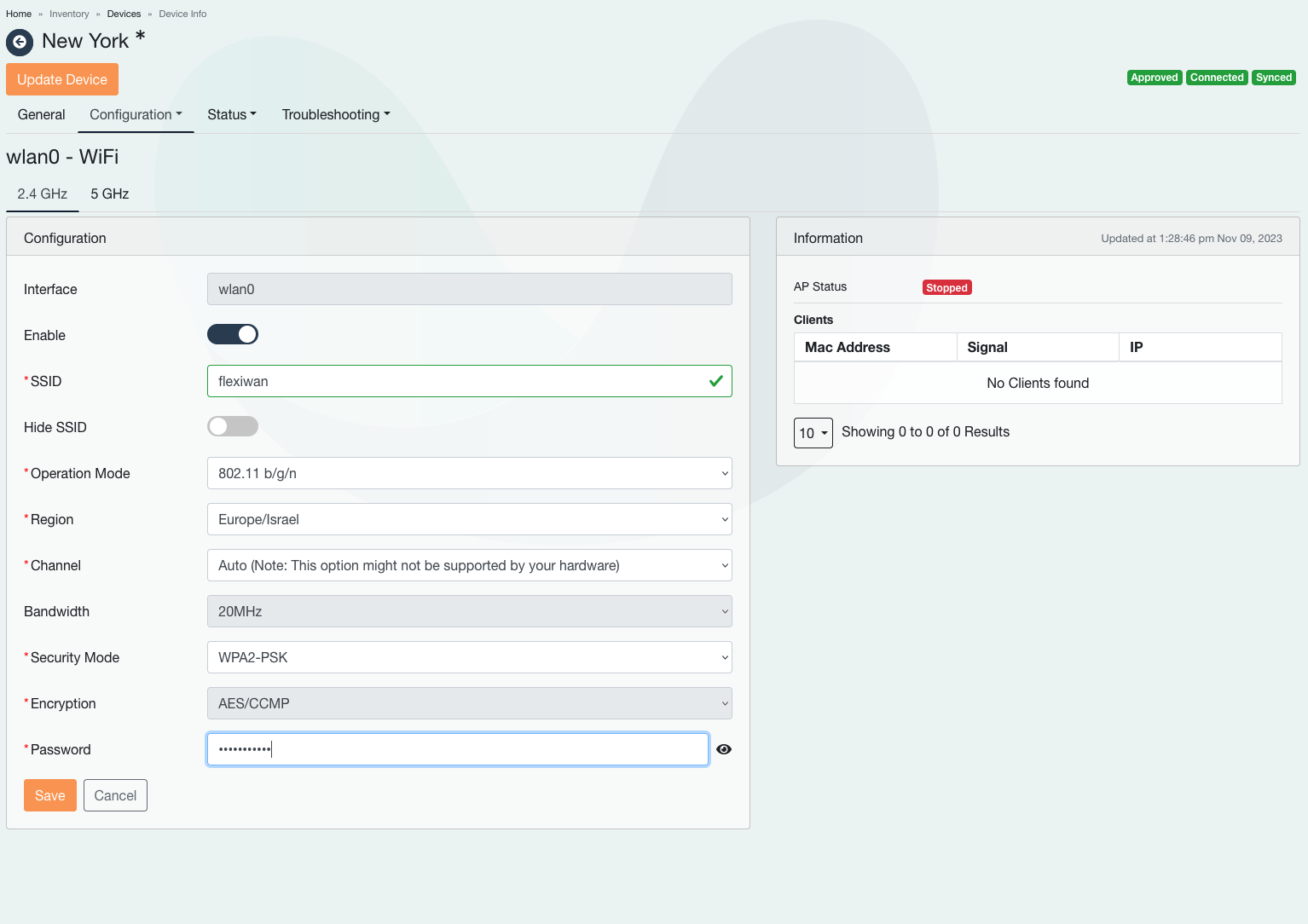
Task: Cancel the WiFi configuration changes
Action: [115, 795]
